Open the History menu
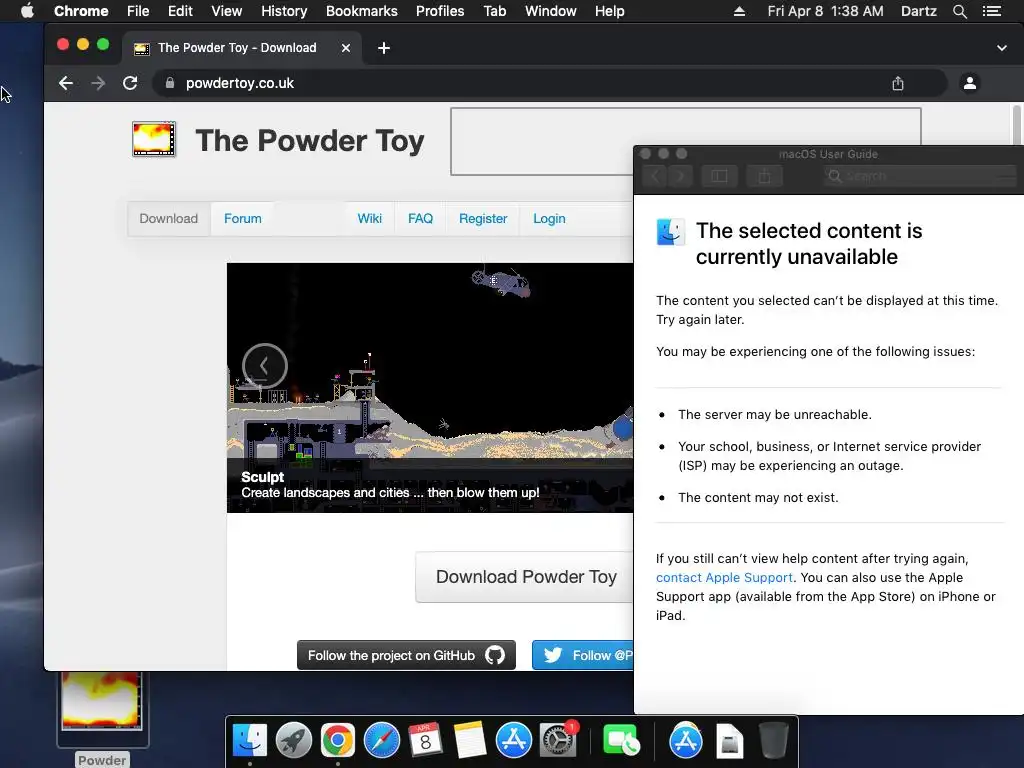This screenshot has height=768, width=1024. [x=284, y=11]
